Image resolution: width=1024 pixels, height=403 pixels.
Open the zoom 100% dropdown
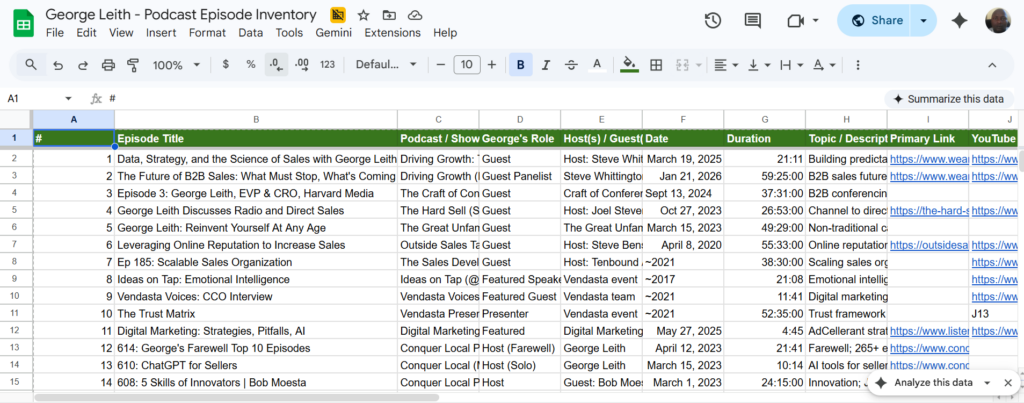click(175, 65)
